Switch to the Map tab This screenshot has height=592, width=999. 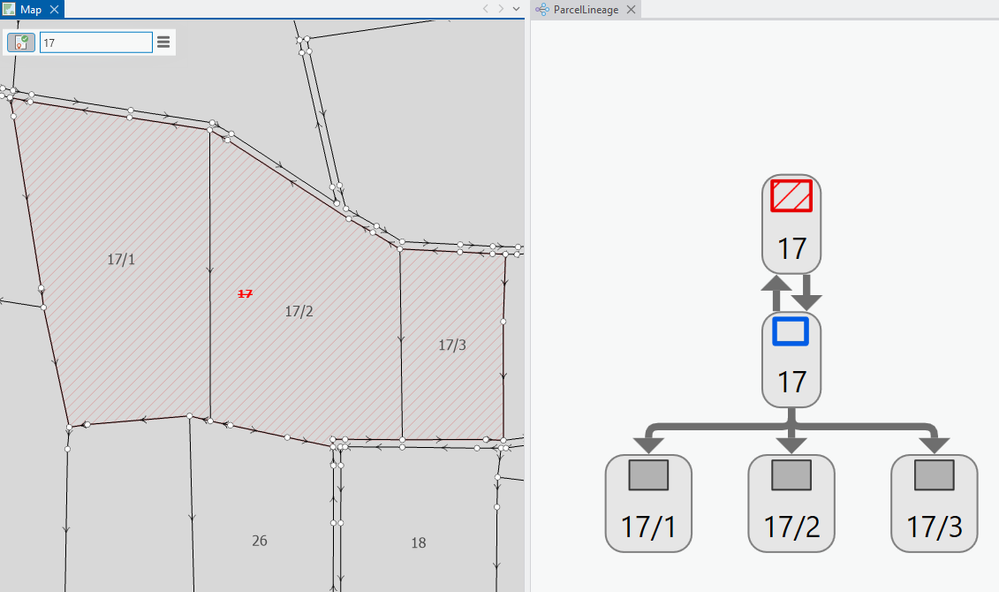pos(31,10)
